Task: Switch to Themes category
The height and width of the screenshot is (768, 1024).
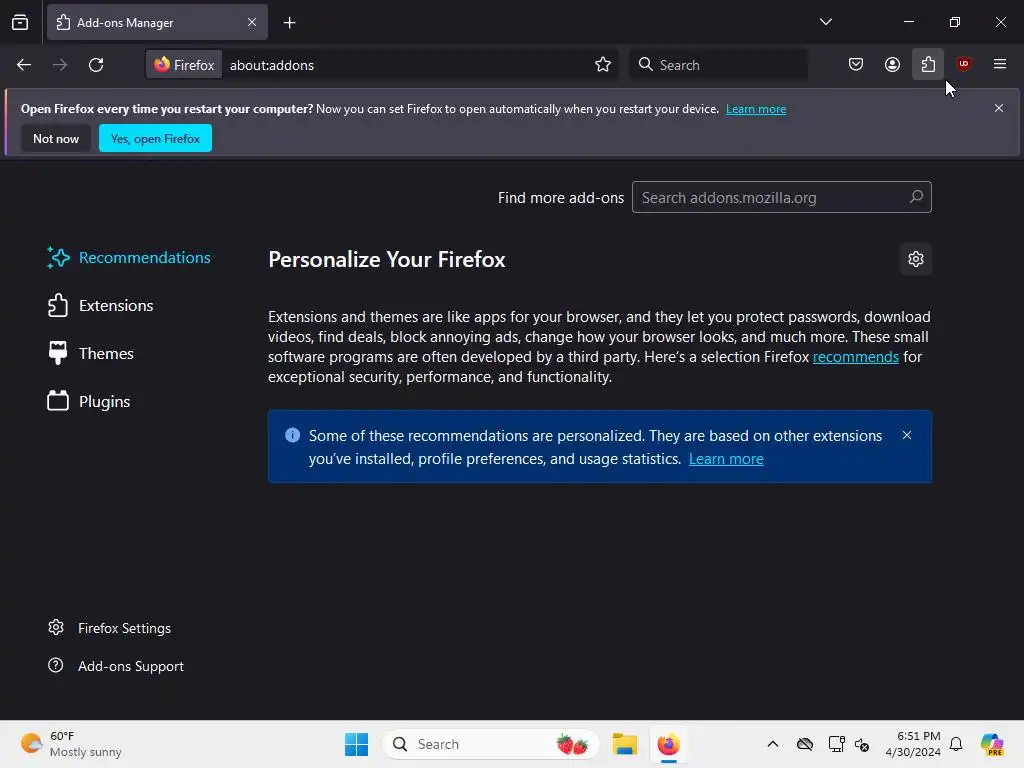Action: 90,353
